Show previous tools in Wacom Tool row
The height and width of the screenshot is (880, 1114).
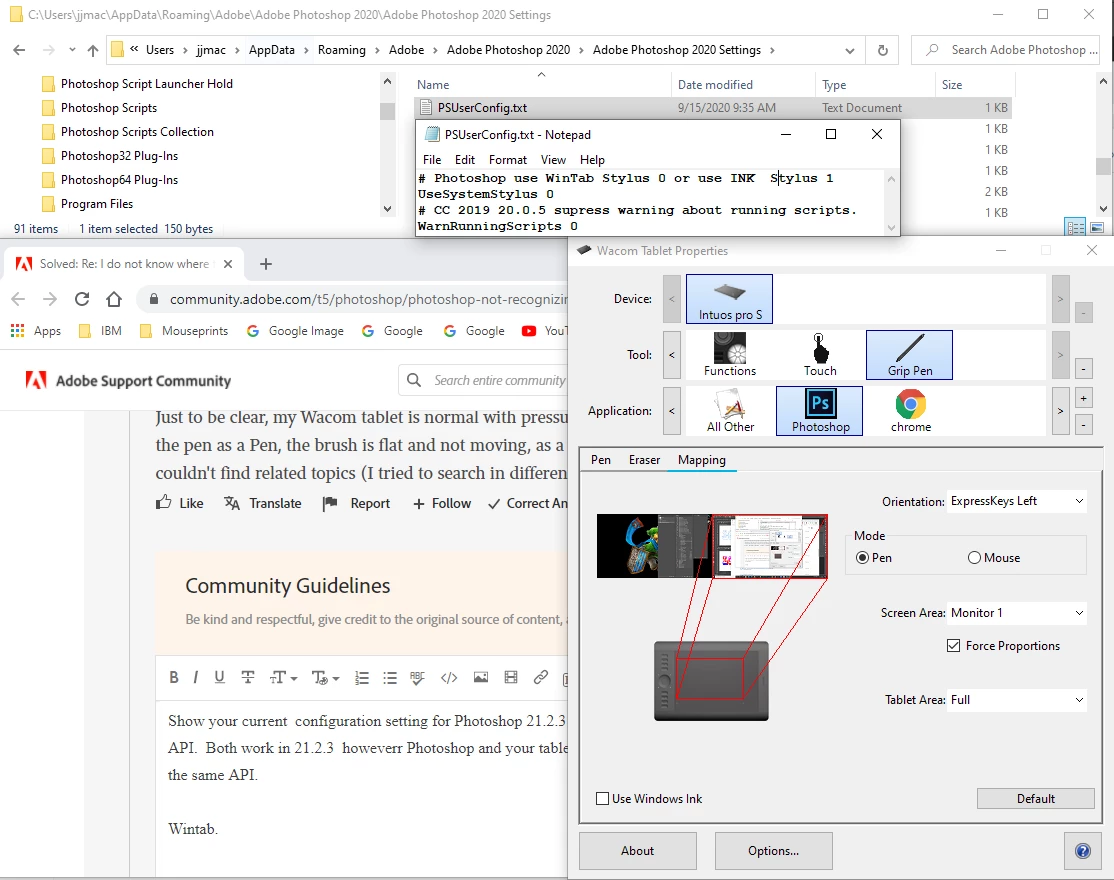click(672, 354)
